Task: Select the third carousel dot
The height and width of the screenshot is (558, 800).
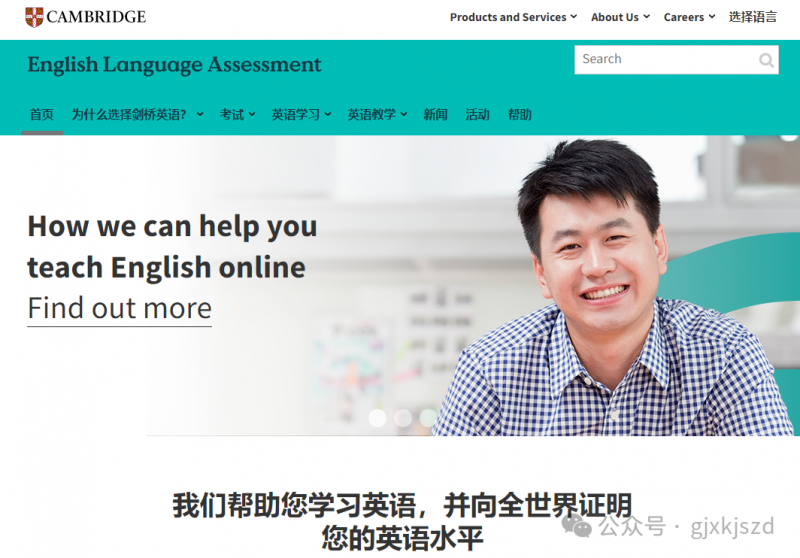Action: click(x=428, y=418)
